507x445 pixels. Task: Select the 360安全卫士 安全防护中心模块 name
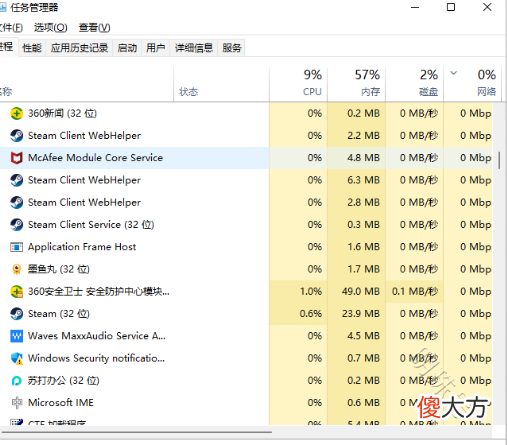coord(99,292)
